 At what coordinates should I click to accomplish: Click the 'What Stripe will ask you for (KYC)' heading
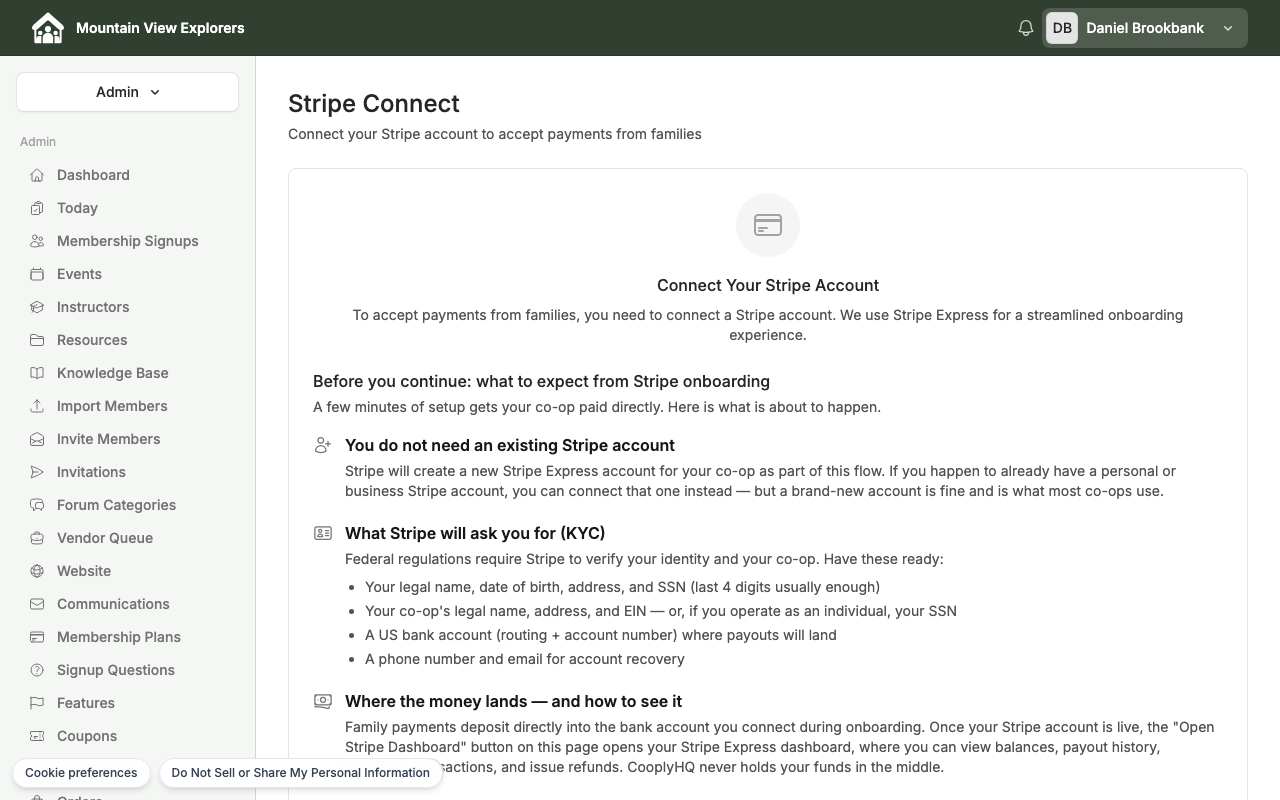[475, 533]
